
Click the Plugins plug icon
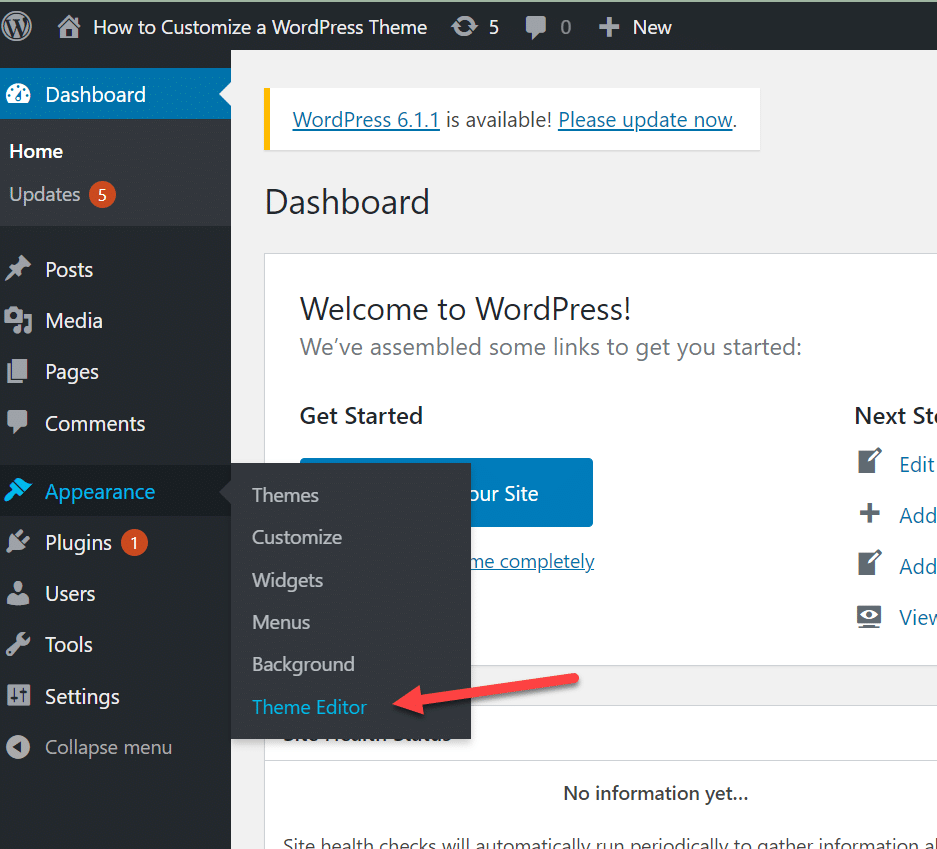[x=18, y=542]
